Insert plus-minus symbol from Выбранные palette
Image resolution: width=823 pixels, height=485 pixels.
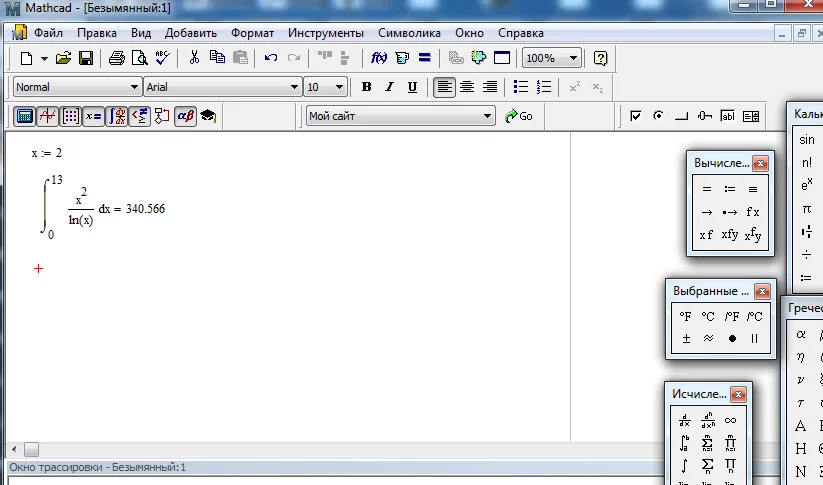click(x=686, y=339)
